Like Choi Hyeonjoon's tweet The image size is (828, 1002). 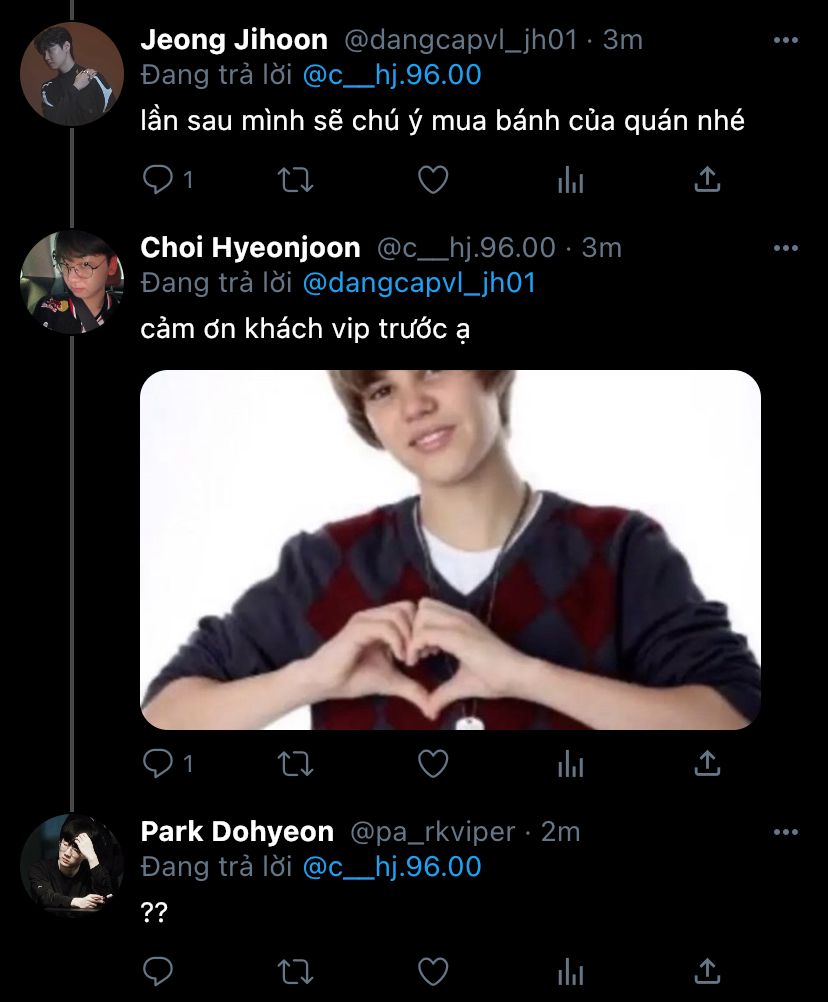click(x=432, y=765)
